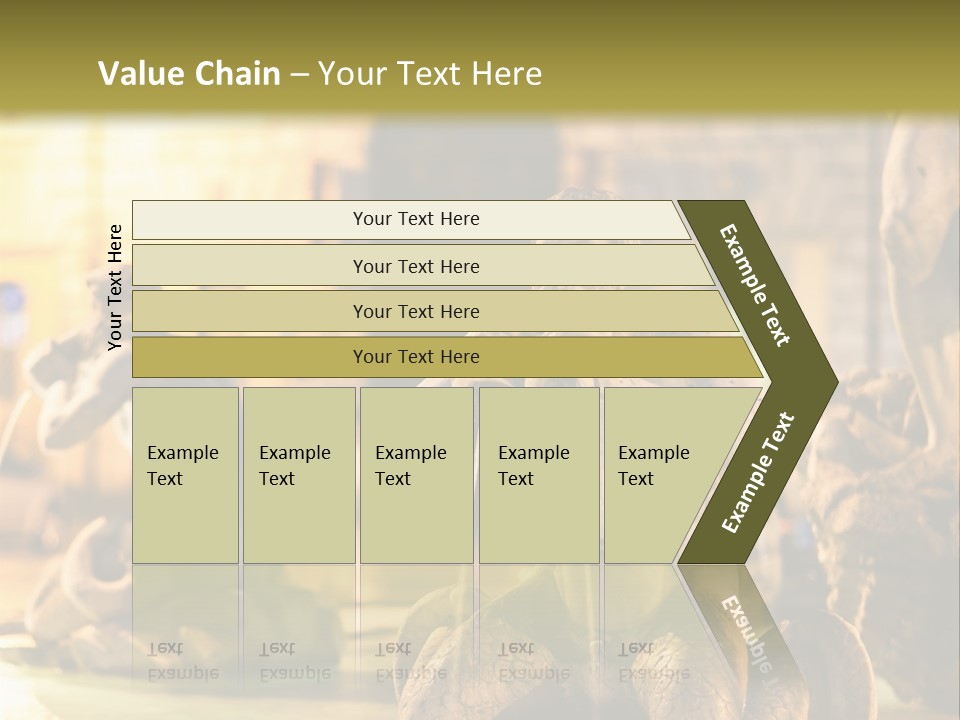Click the reflection under the first column

pos(186,624)
